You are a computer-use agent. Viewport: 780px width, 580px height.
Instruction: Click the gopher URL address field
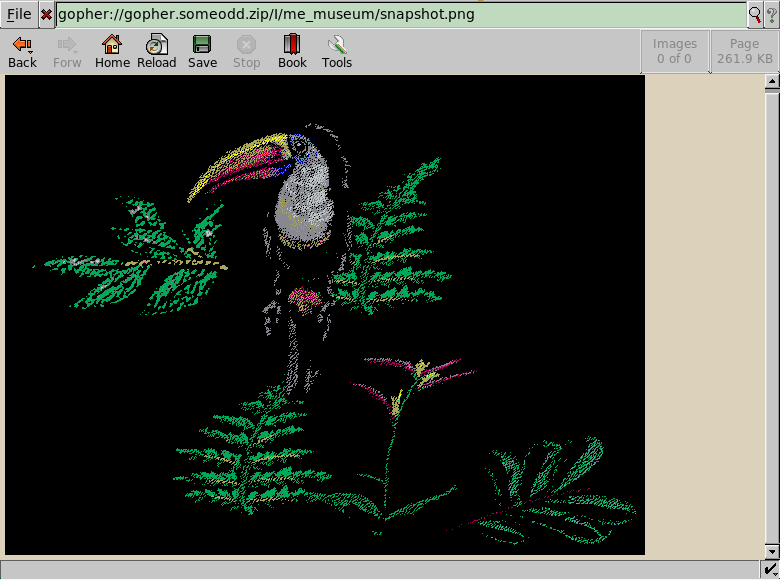[x=400, y=15]
